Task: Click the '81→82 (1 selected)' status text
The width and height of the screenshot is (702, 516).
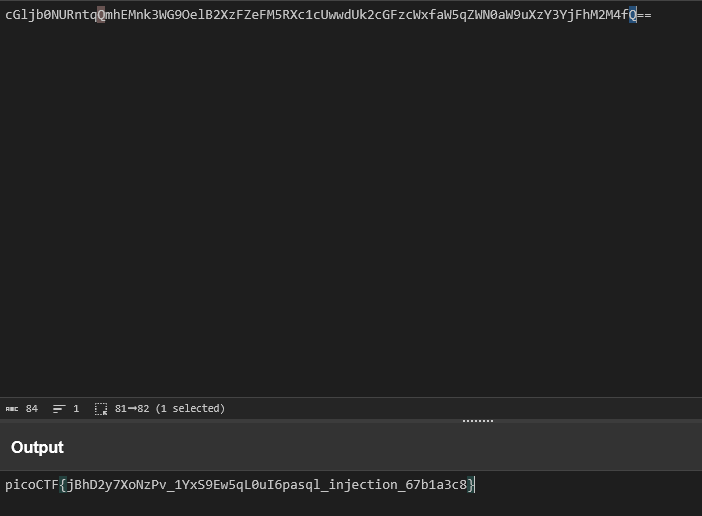Action: click(x=170, y=409)
